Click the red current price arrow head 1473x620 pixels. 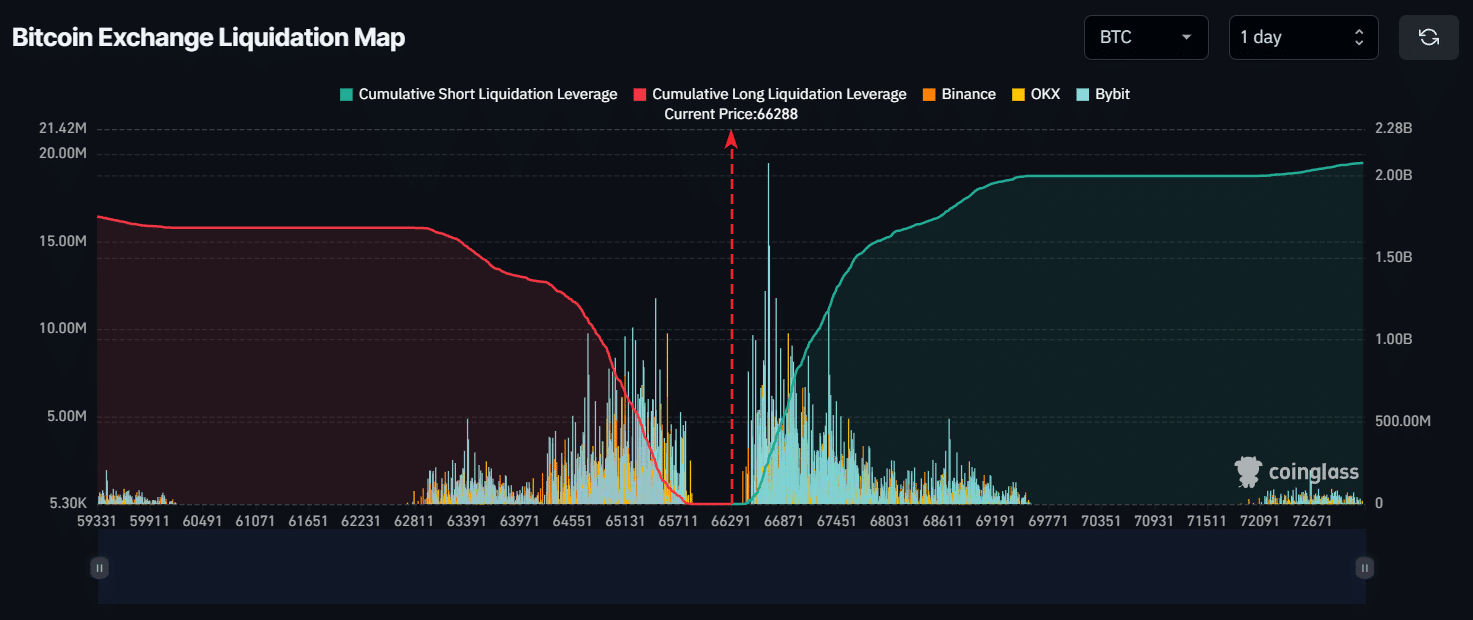[x=731, y=140]
